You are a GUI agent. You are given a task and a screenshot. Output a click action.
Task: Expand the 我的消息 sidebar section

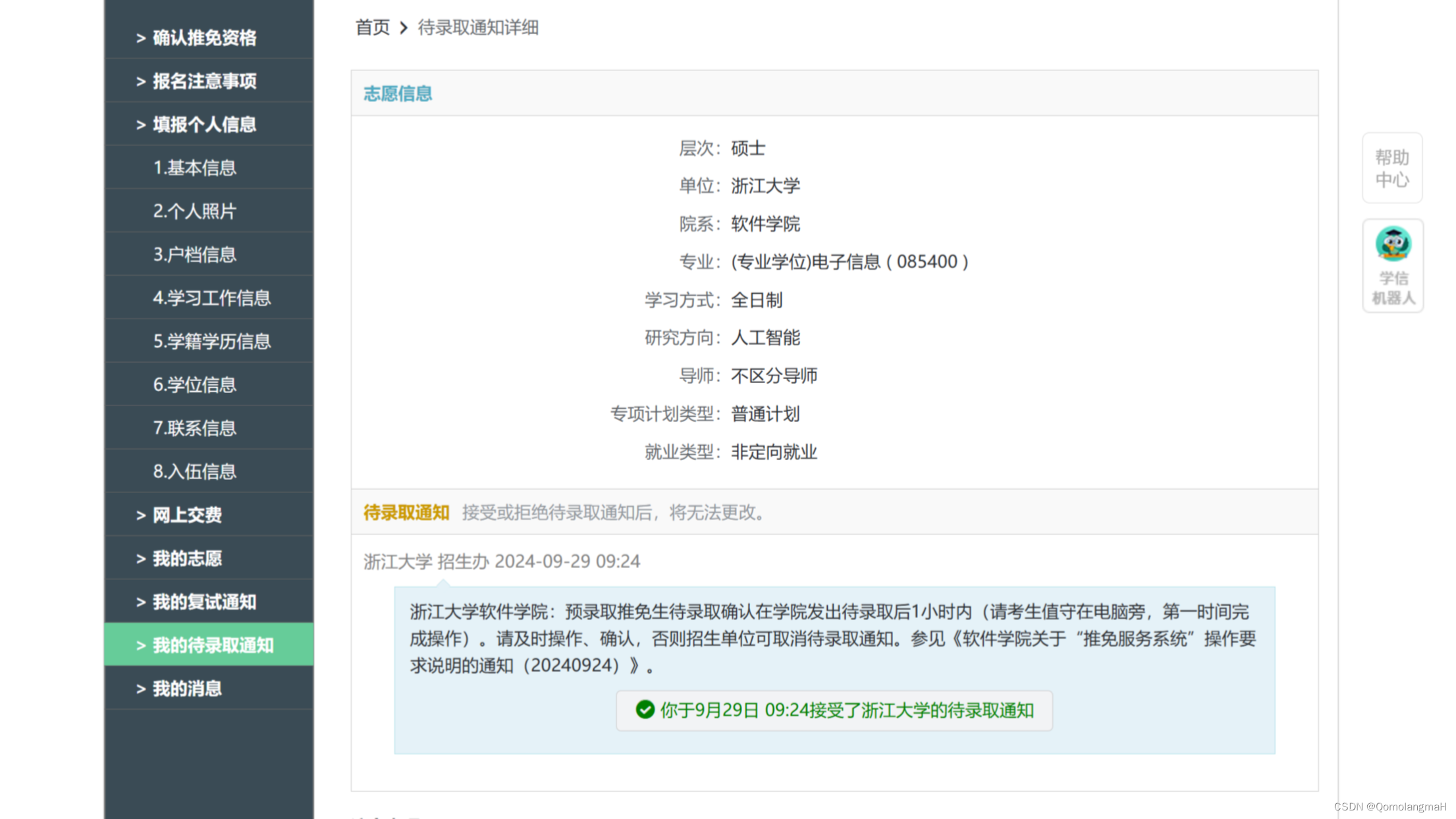click(209, 688)
